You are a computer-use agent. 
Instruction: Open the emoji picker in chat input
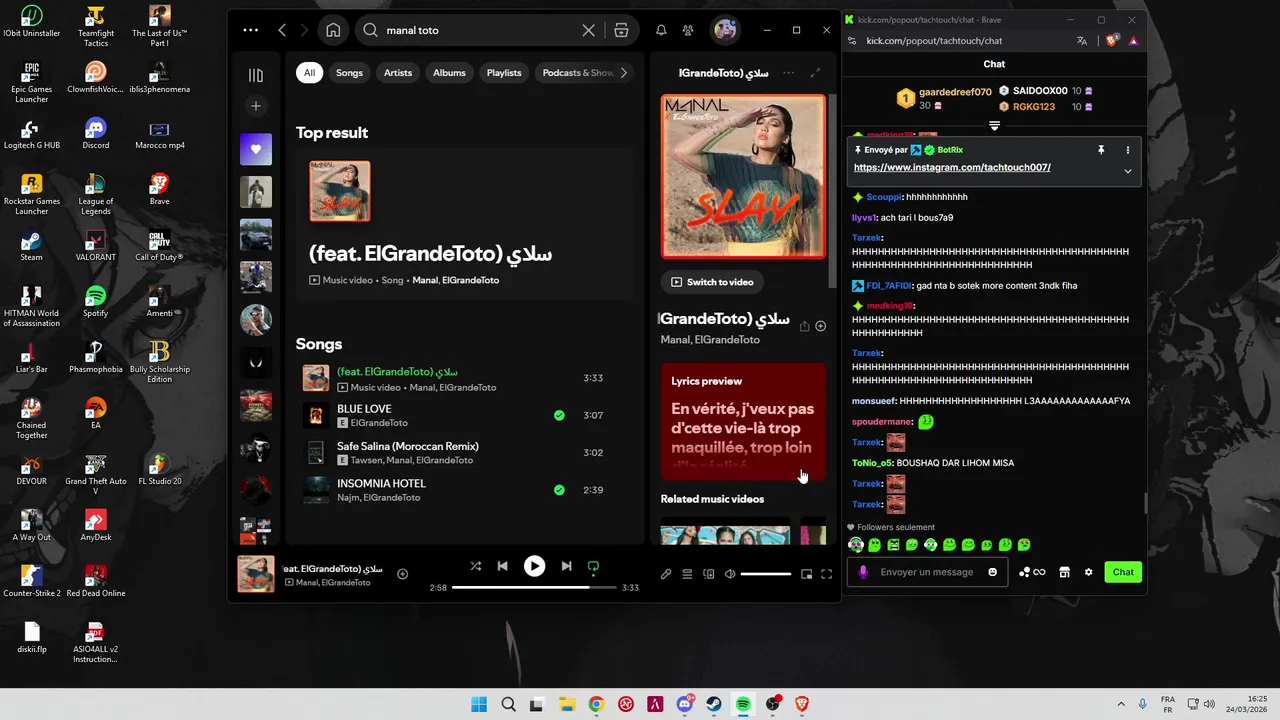pos(992,572)
